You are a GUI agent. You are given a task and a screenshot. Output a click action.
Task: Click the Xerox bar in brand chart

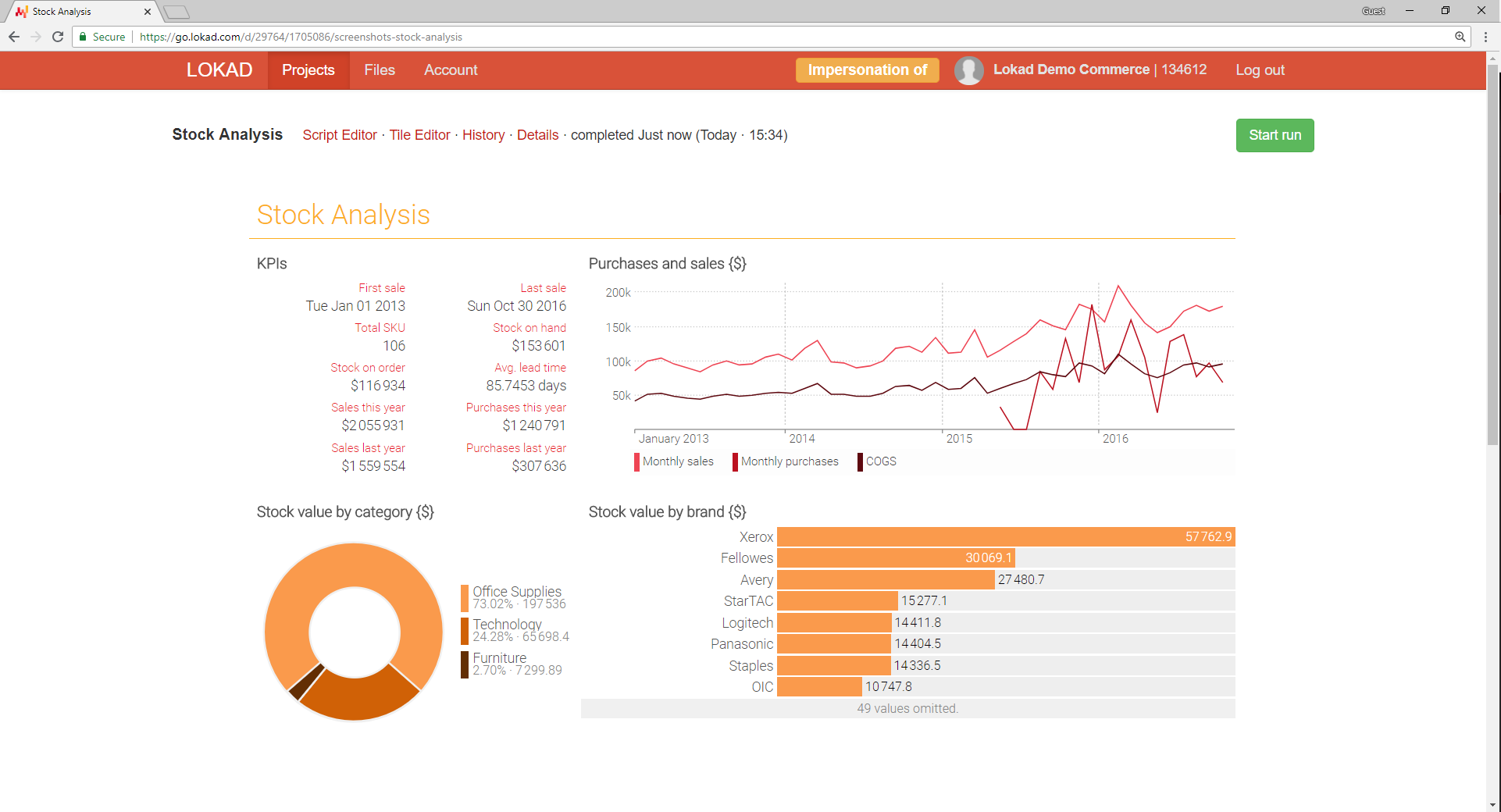(x=1005, y=537)
